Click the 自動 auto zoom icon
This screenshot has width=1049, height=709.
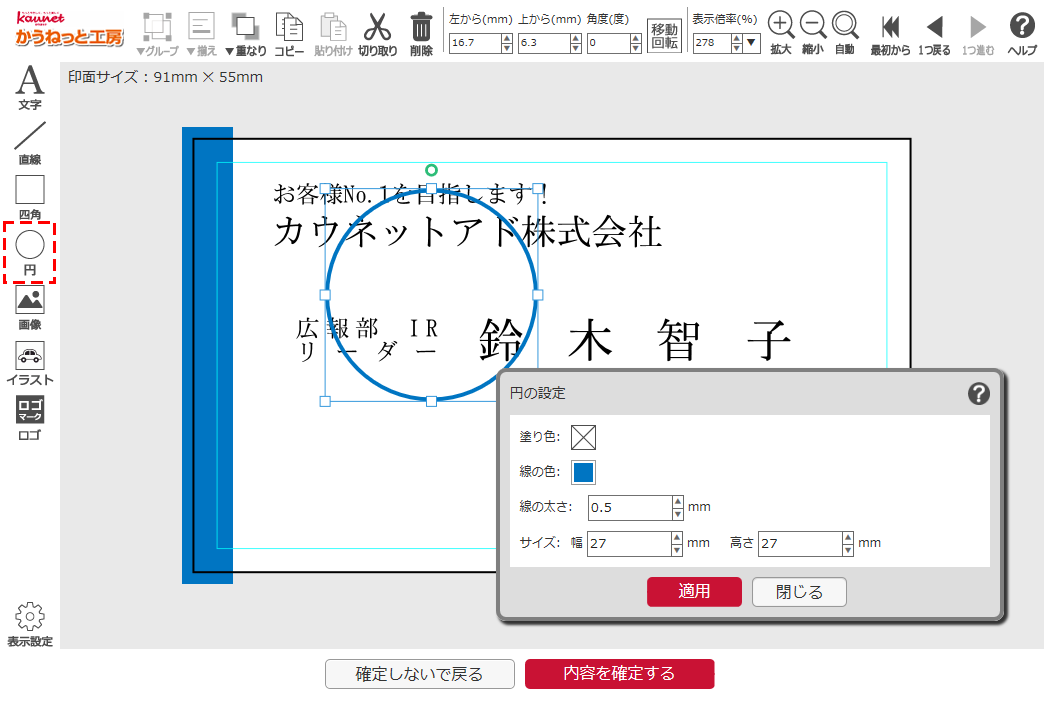(x=845, y=25)
